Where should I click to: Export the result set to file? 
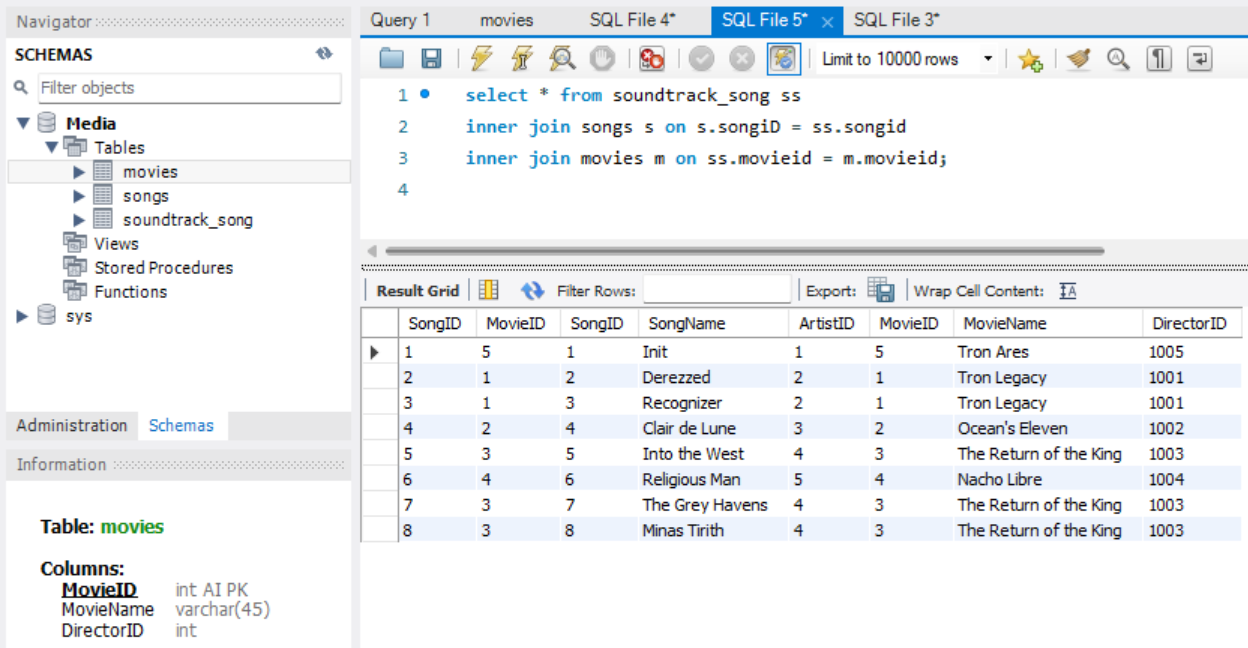point(881,291)
